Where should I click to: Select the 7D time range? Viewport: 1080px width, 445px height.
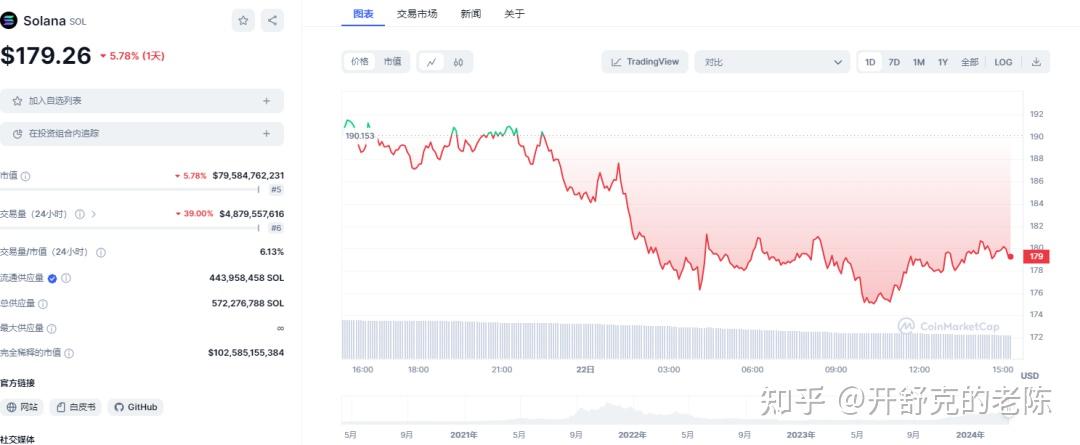[x=894, y=62]
